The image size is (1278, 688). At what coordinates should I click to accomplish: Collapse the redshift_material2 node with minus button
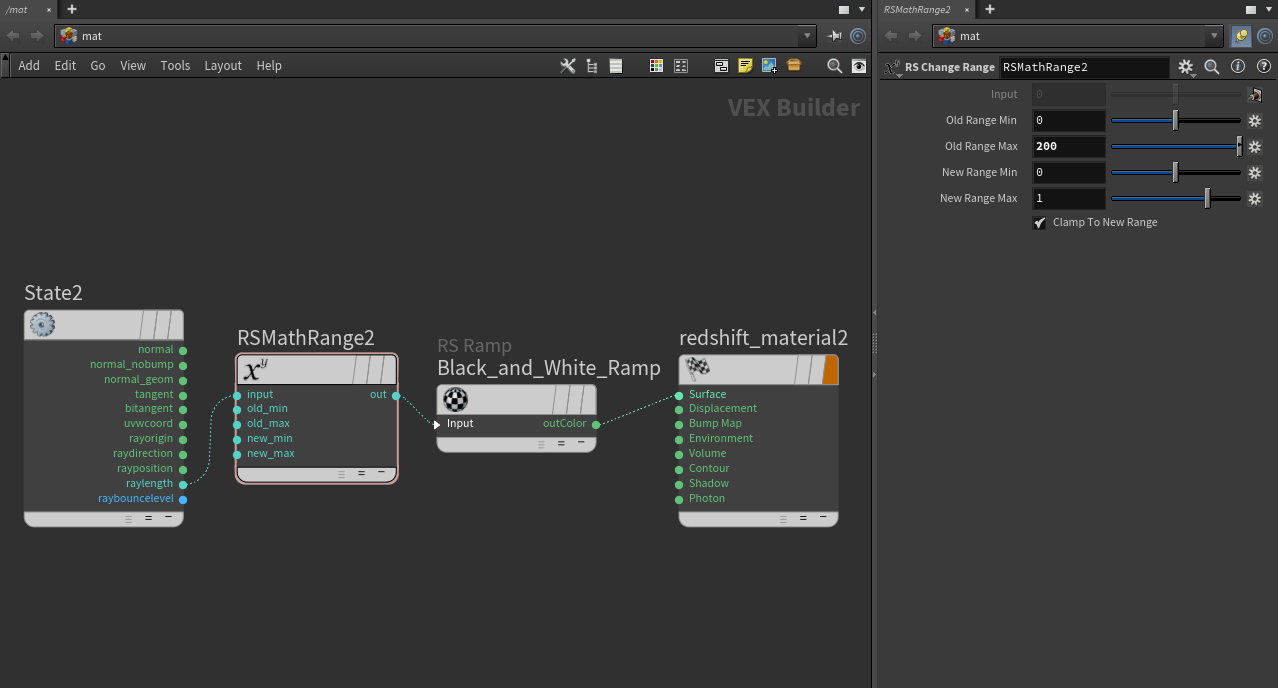(823, 518)
